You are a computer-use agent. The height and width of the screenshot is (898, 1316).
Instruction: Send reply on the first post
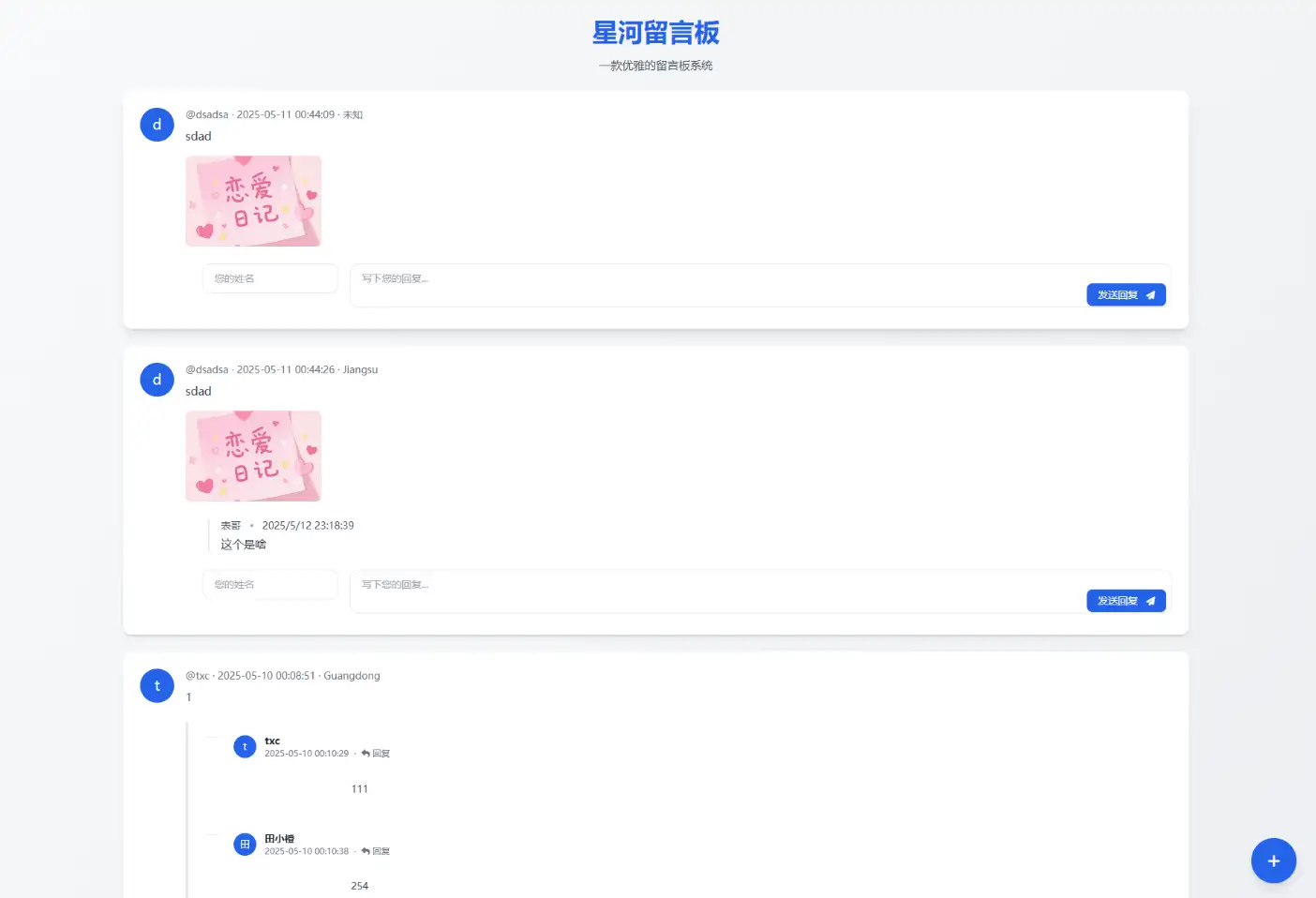pos(1126,295)
